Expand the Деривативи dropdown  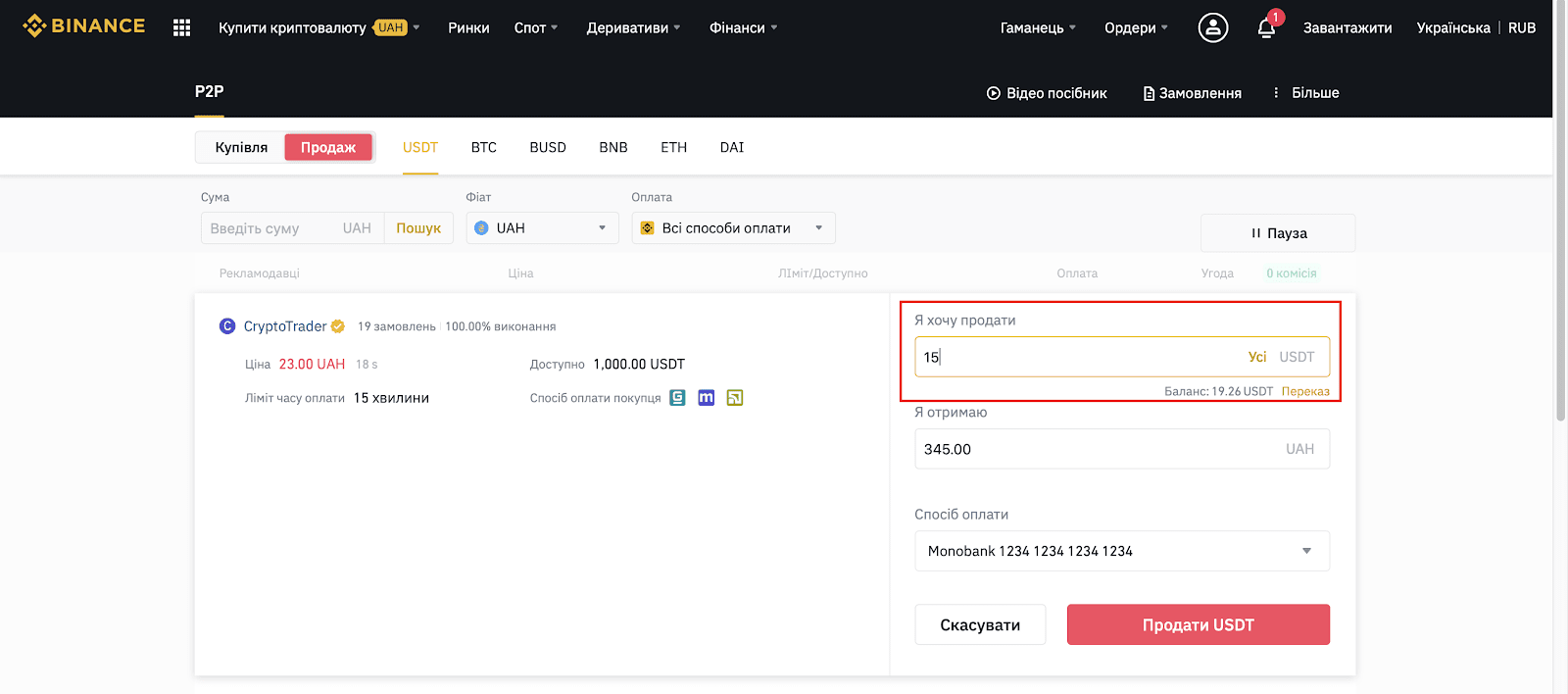click(x=633, y=27)
